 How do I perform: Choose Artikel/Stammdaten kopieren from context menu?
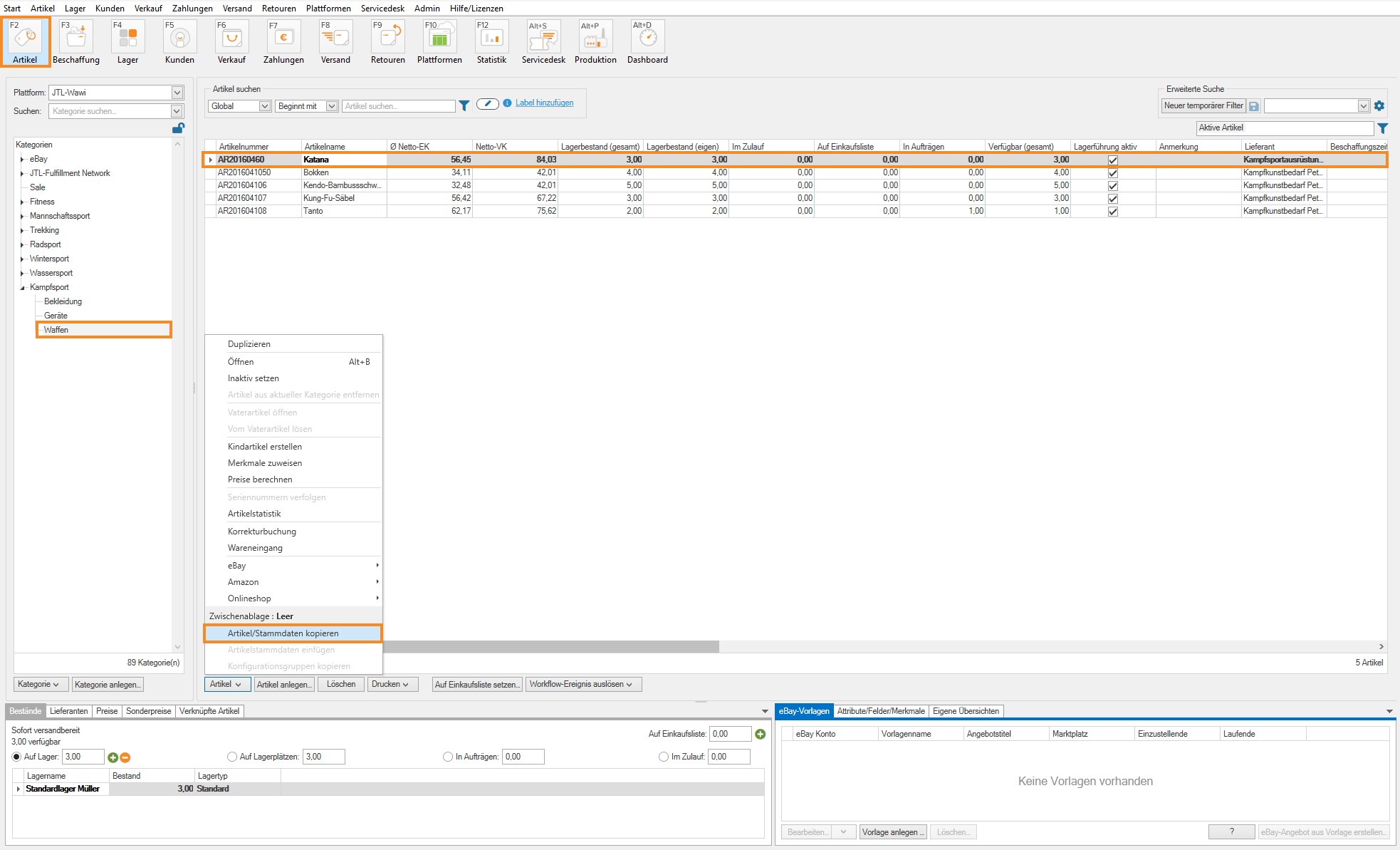[283, 633]
